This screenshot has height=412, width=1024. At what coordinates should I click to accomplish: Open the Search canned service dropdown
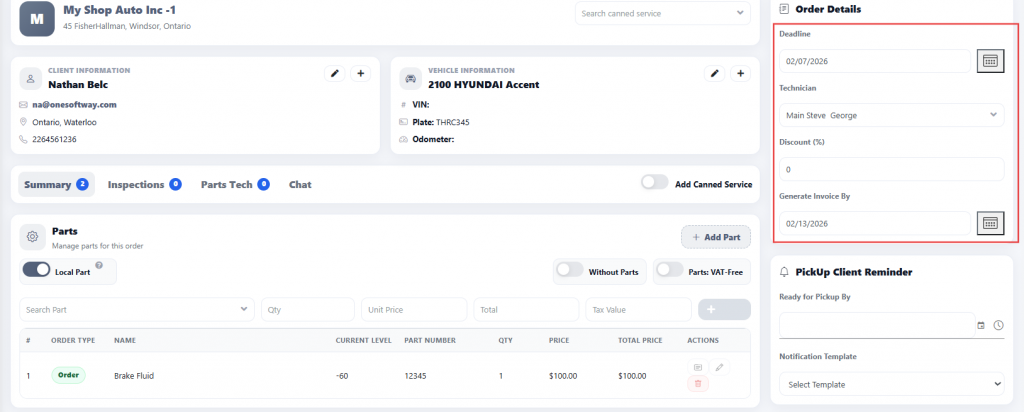[x=662, y=13]
